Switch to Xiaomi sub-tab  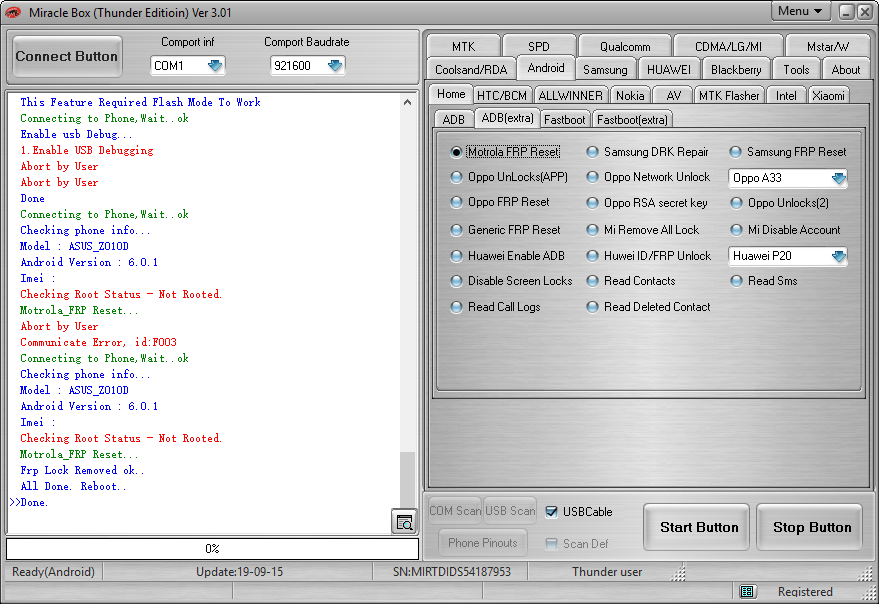[x=828, y=95]
